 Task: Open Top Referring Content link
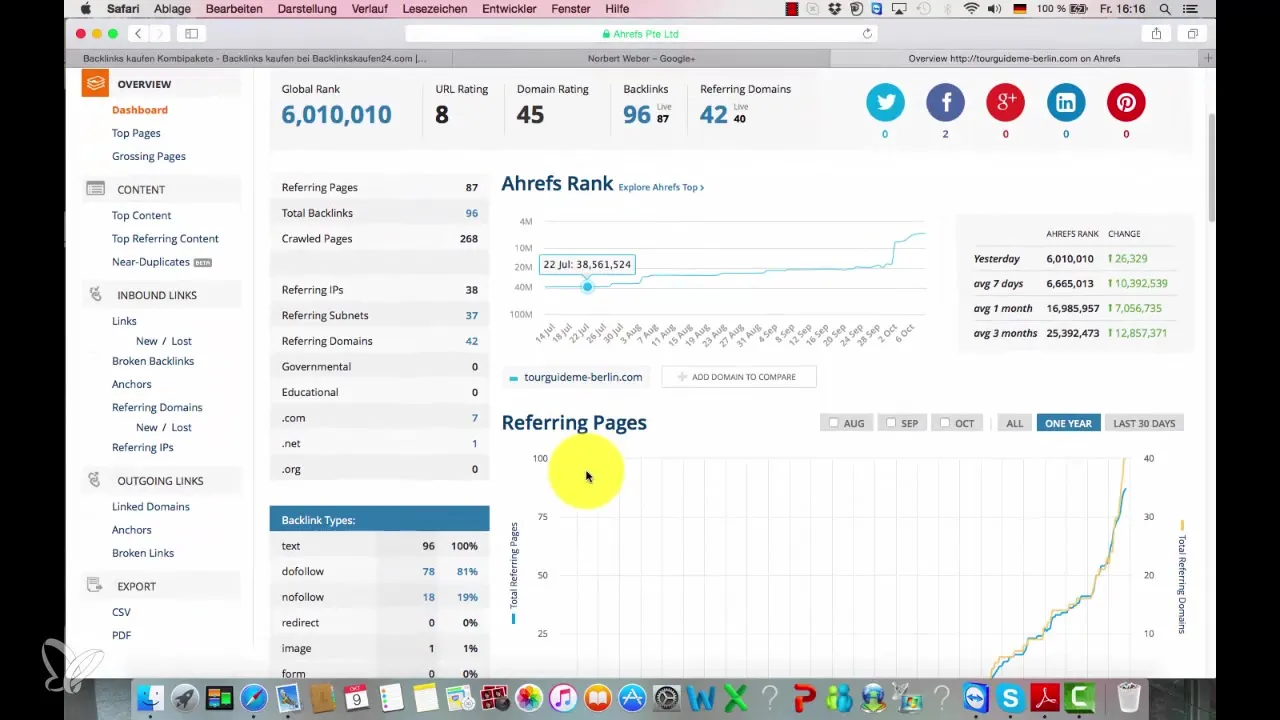click(165, 239)
